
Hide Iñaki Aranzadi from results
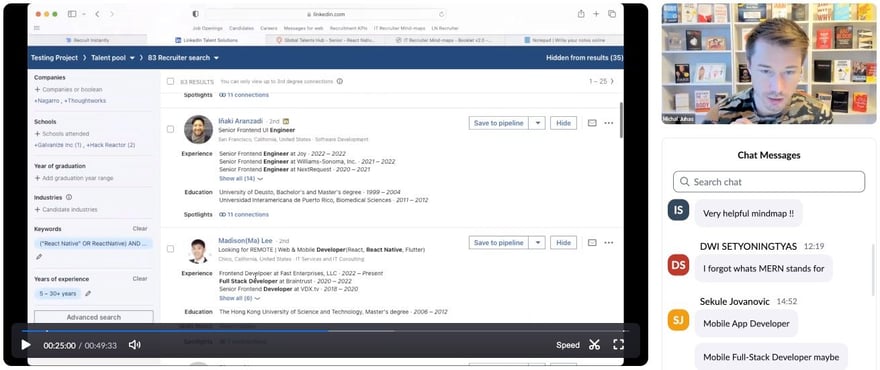pos(563,123)
